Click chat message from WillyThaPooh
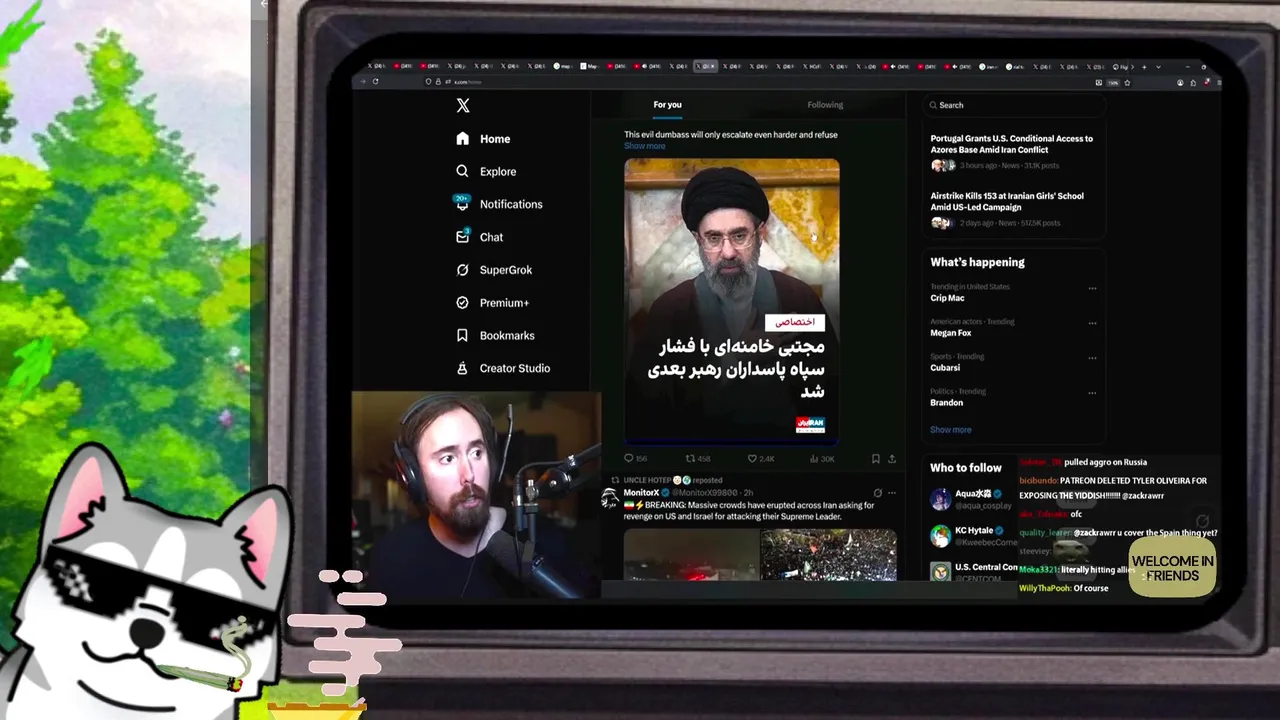This screenshot has height=720, width=1280. [1064, 589]
